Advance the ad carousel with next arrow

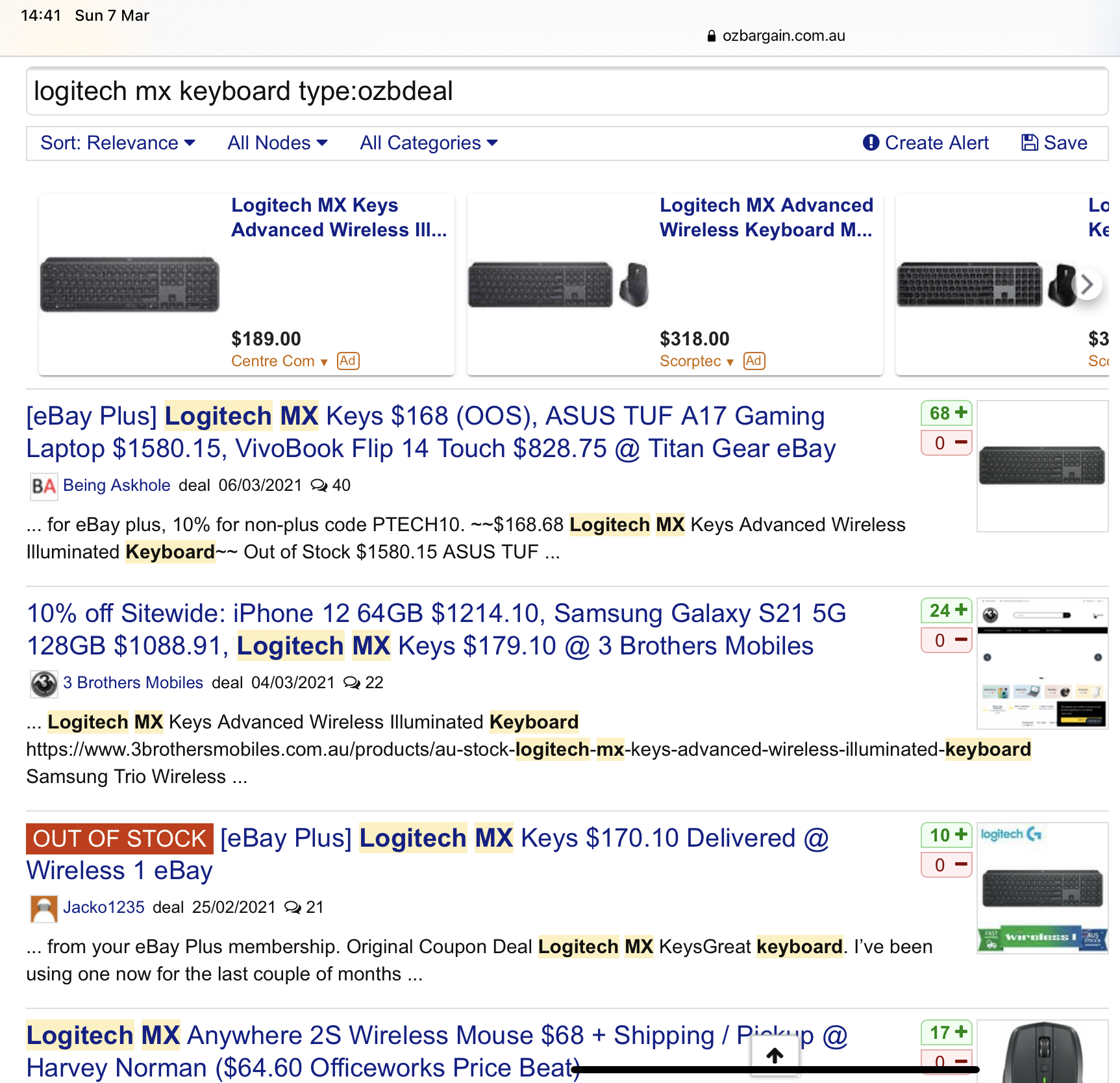click(x=1088, y=284)
